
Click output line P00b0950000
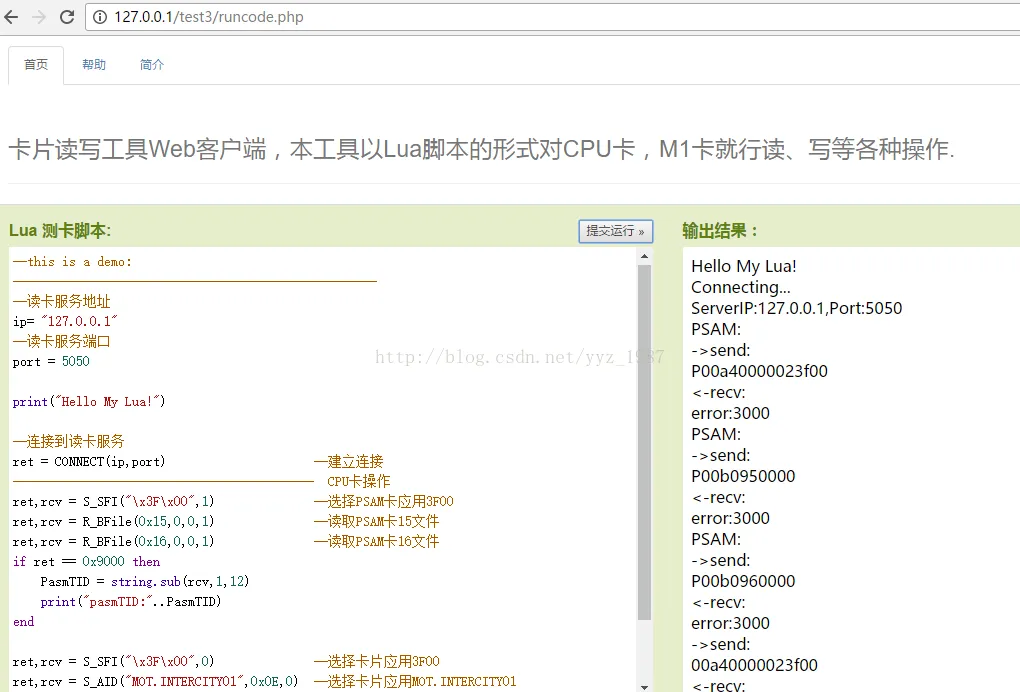click(x=743, y=476)
